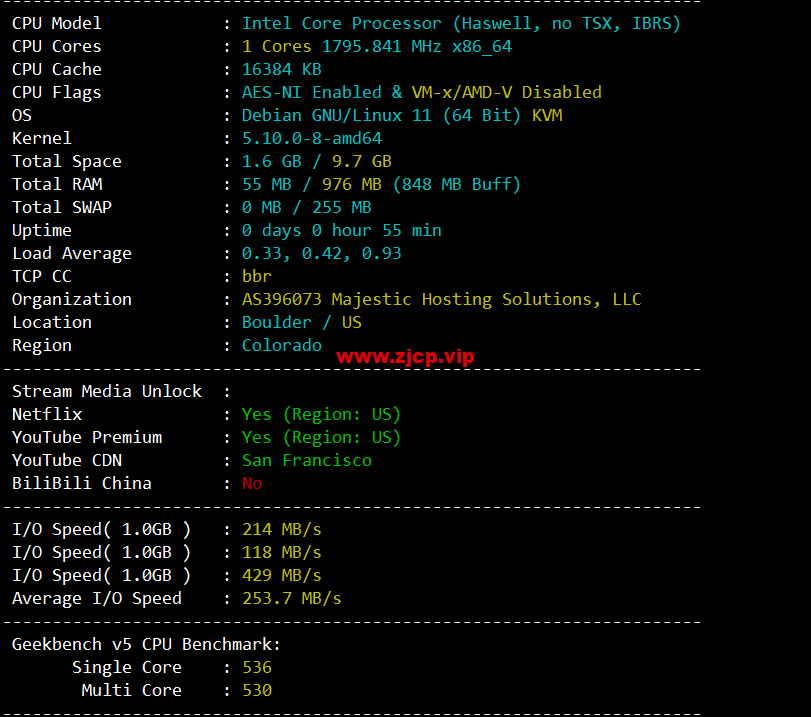811x717 pixels.
Task: Click the 'CPU Model' label
Action: coord(57,23)
